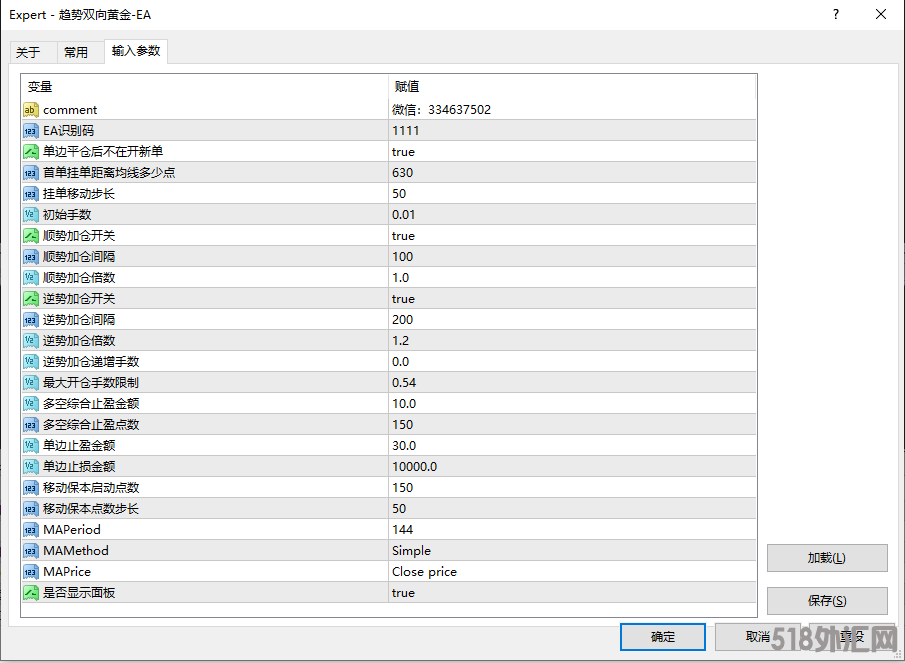This screenshot has height=663, width=905.
Task: Click the decimal icon next to 最大开仓手数限制
Action: point(31,382)
